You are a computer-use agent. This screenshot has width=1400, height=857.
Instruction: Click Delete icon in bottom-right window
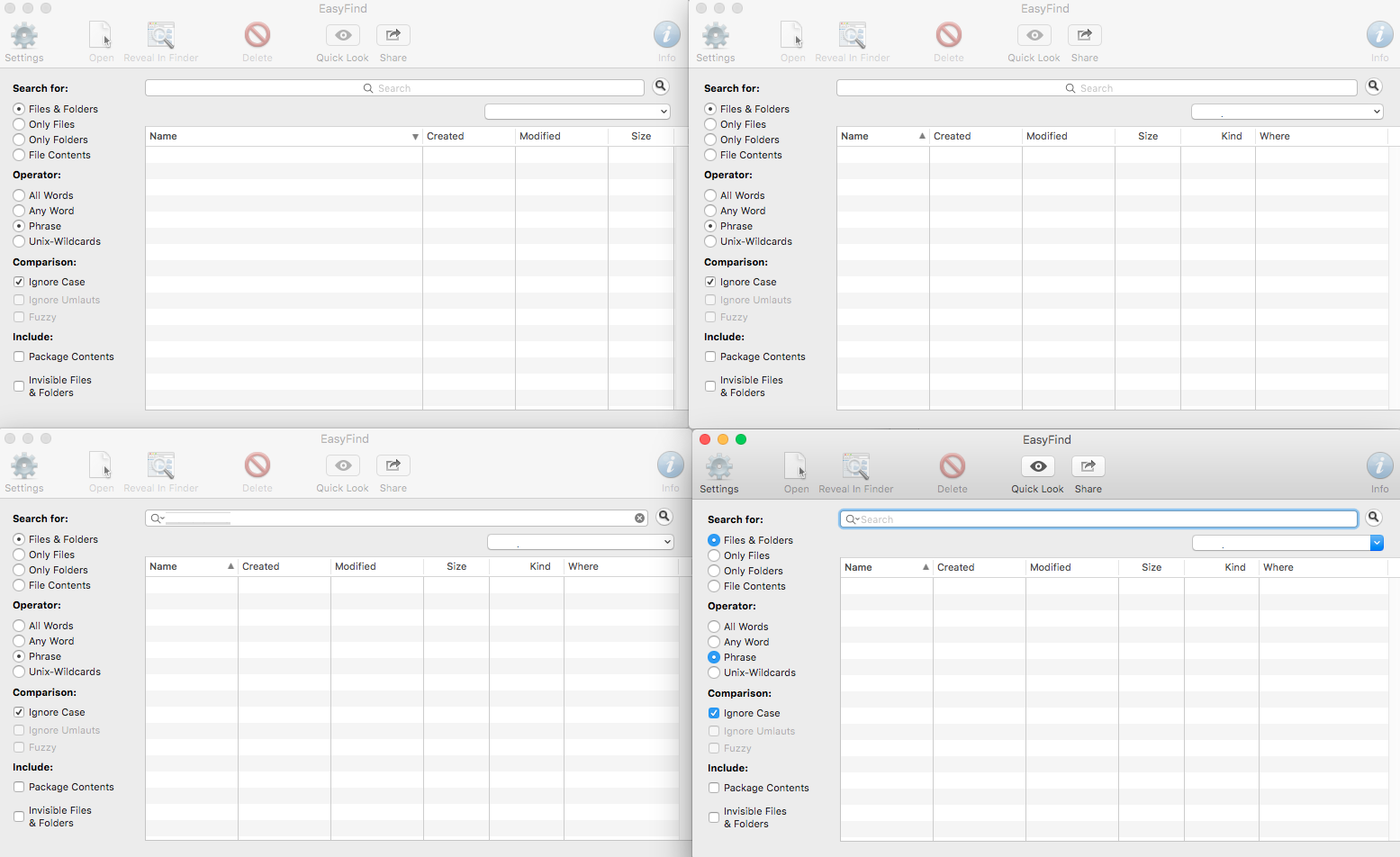(952, 466)
